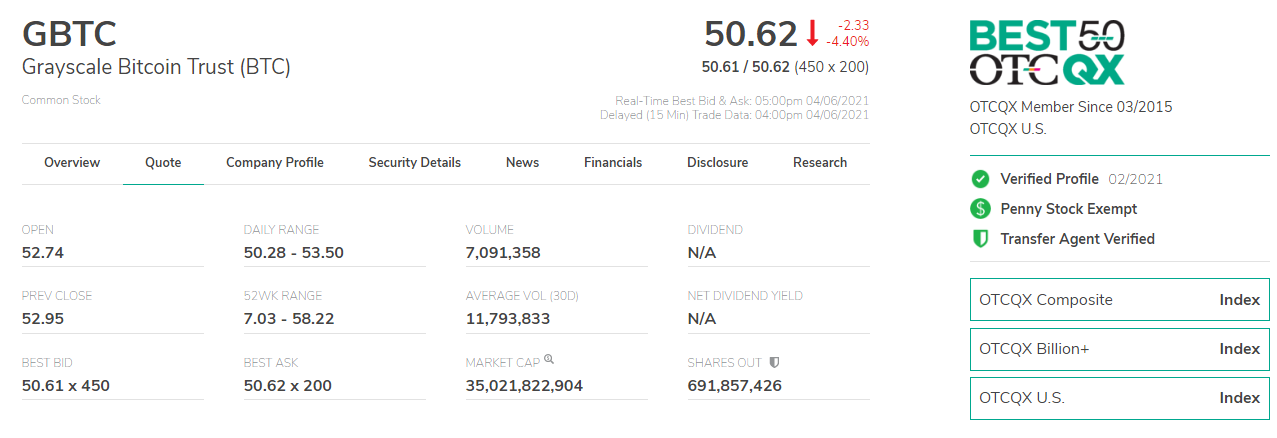
Task: Click the red down arrow price indicator
Action: 812,34
